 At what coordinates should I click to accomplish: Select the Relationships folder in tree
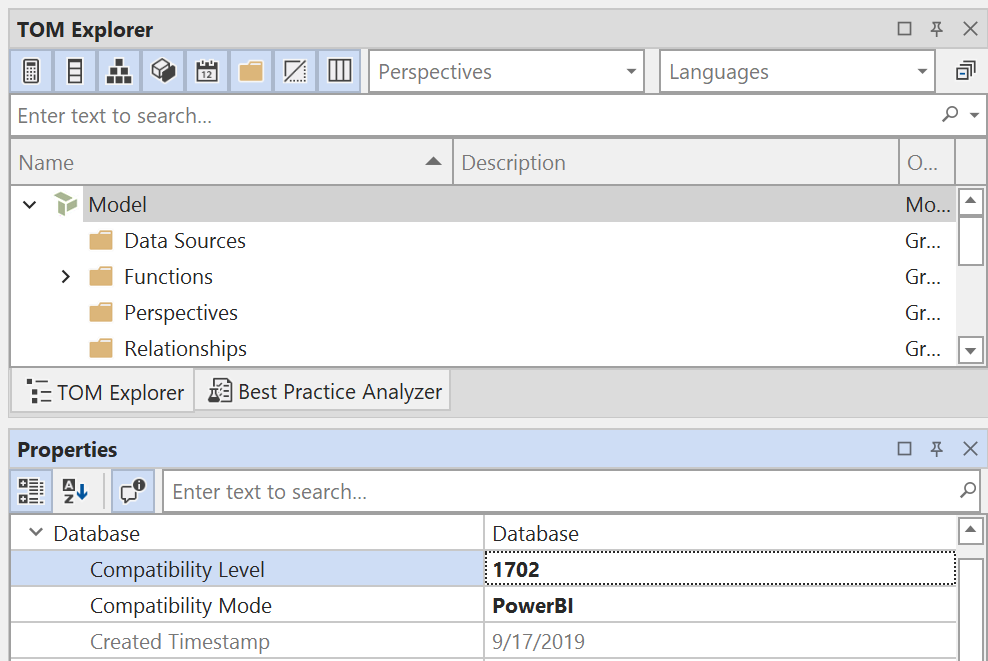point(185,349)
